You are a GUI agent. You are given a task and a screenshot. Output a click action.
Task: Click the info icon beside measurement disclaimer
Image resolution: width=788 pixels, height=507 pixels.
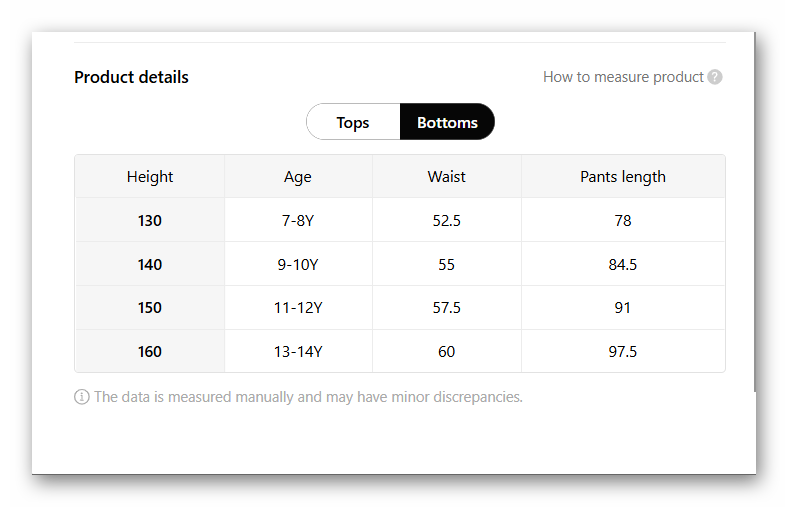pos(82,397)
